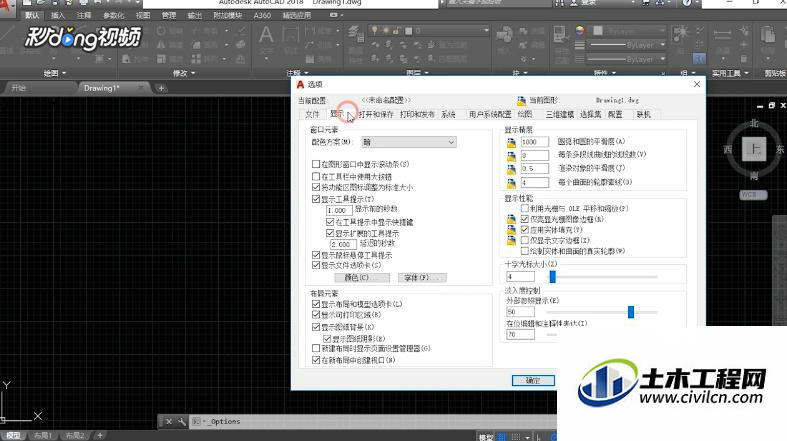Expand the 实用工具 ribbon panel

click(730, 73)
